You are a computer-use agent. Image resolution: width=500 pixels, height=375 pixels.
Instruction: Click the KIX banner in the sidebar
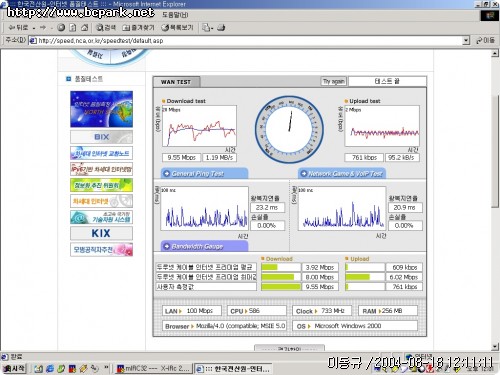[101, 233]
